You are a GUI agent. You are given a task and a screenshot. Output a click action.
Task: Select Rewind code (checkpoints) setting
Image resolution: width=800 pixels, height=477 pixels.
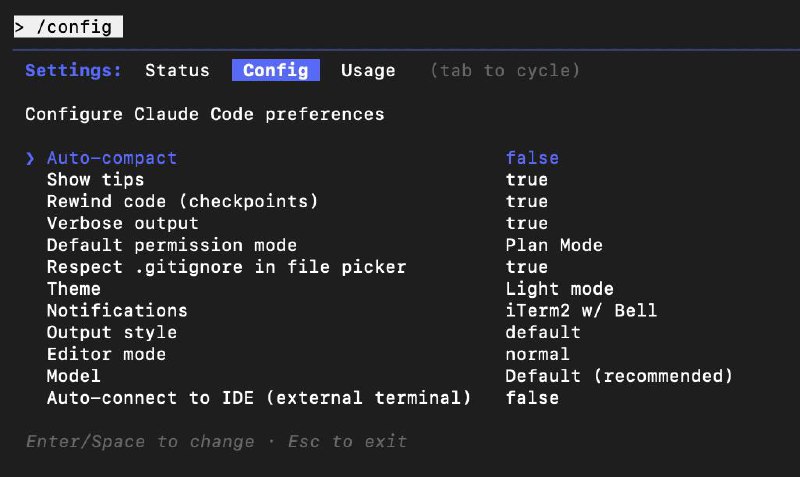[182, 202]
